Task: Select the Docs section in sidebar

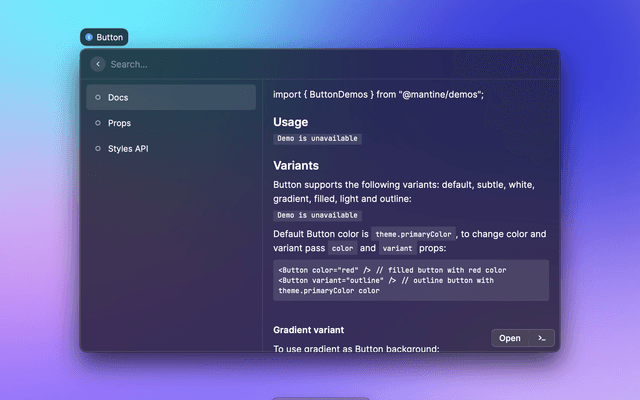Action: [x=170, y=98]
